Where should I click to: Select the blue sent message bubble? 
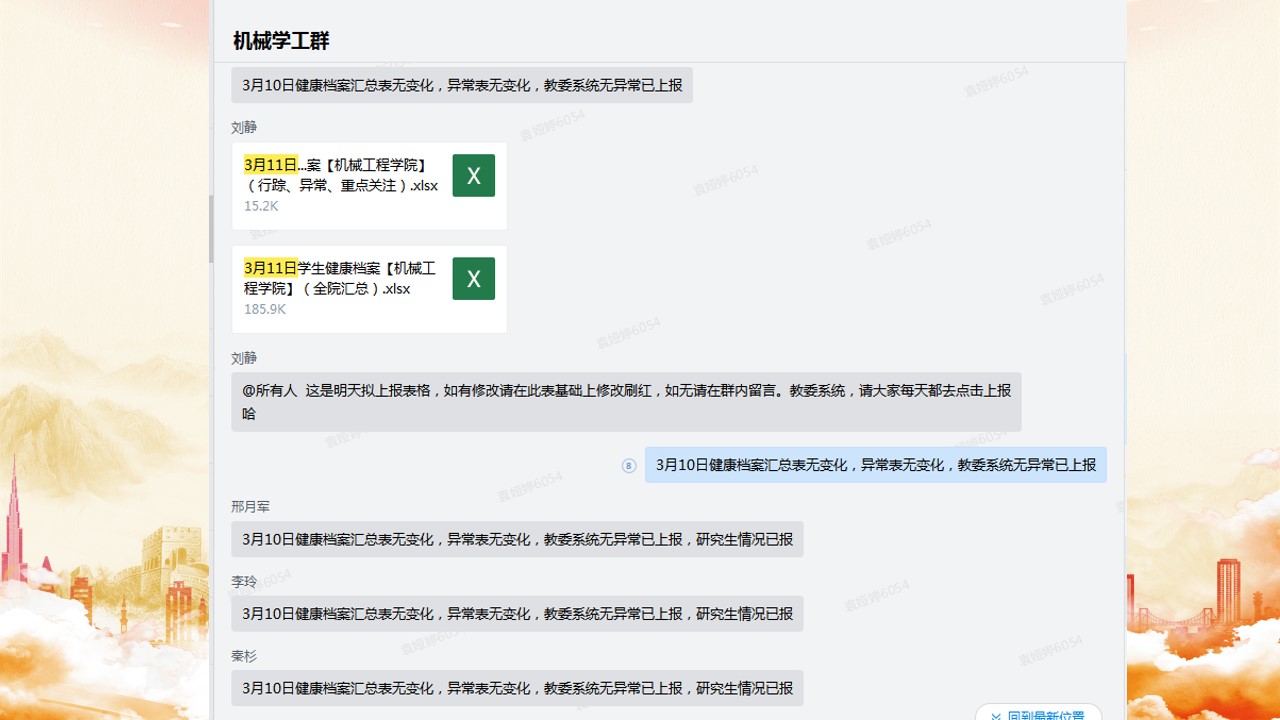pyautogui.click(x=875, y=465)
